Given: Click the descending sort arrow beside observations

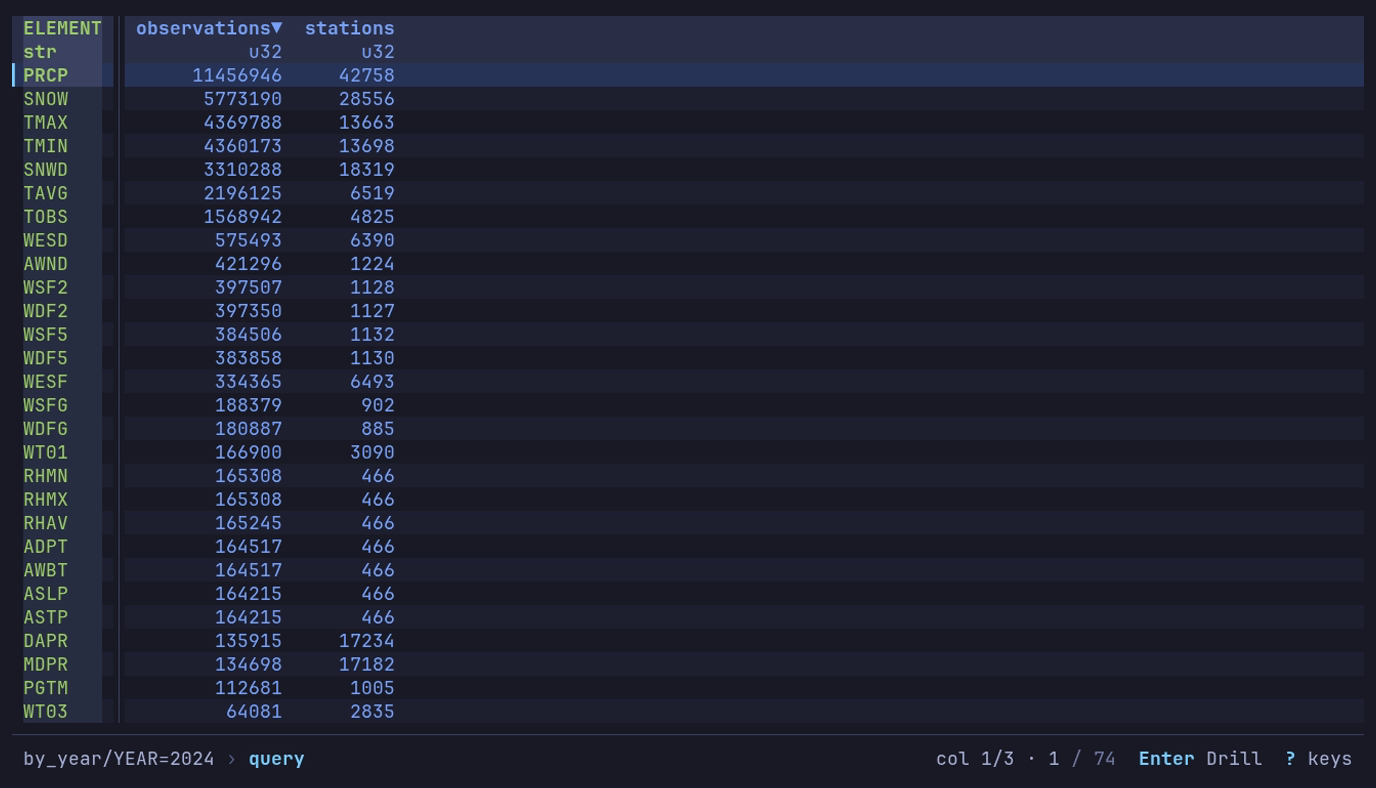Looking at the screenshot, I should [277, 28].
